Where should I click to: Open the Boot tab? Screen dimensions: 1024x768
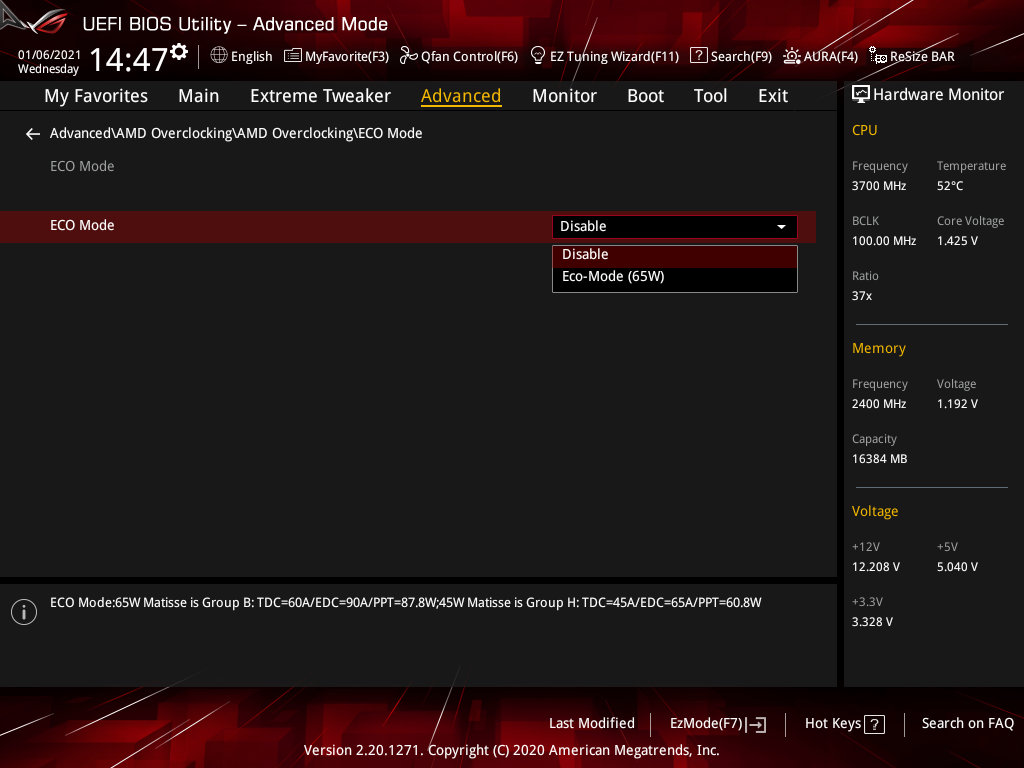645,96
